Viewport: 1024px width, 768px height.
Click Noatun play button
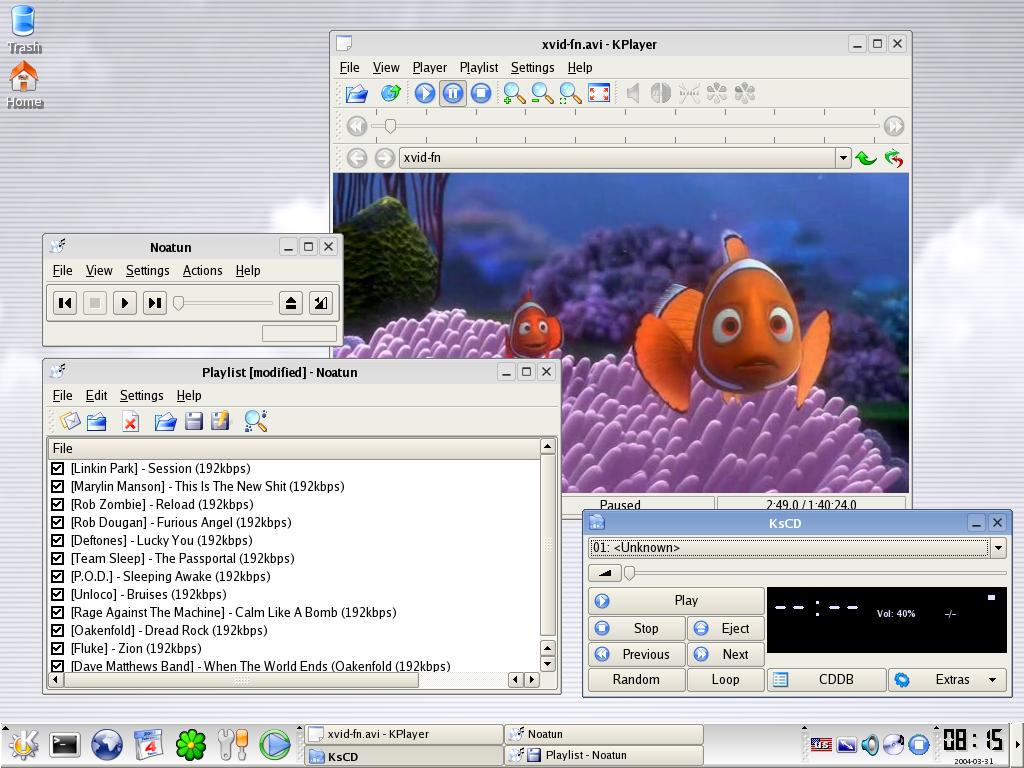coord(125,303)
